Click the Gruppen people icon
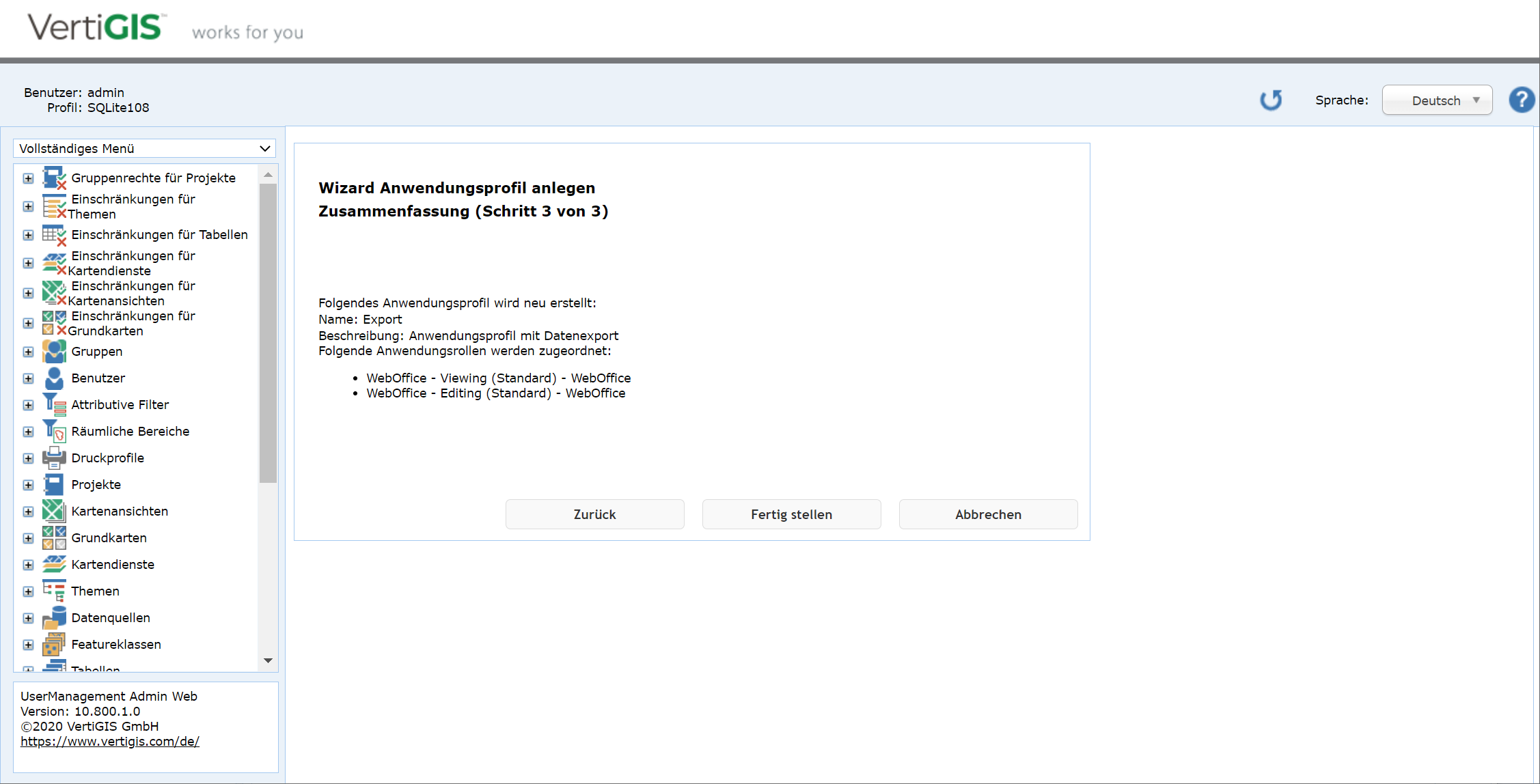This screenshot has width=1540, height=784. [x=54, y=351]
